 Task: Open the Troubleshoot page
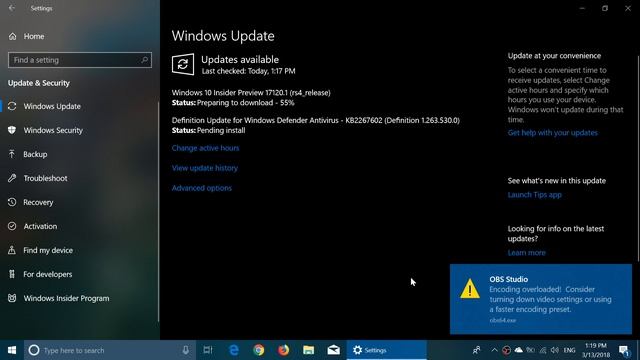(80, 178)
